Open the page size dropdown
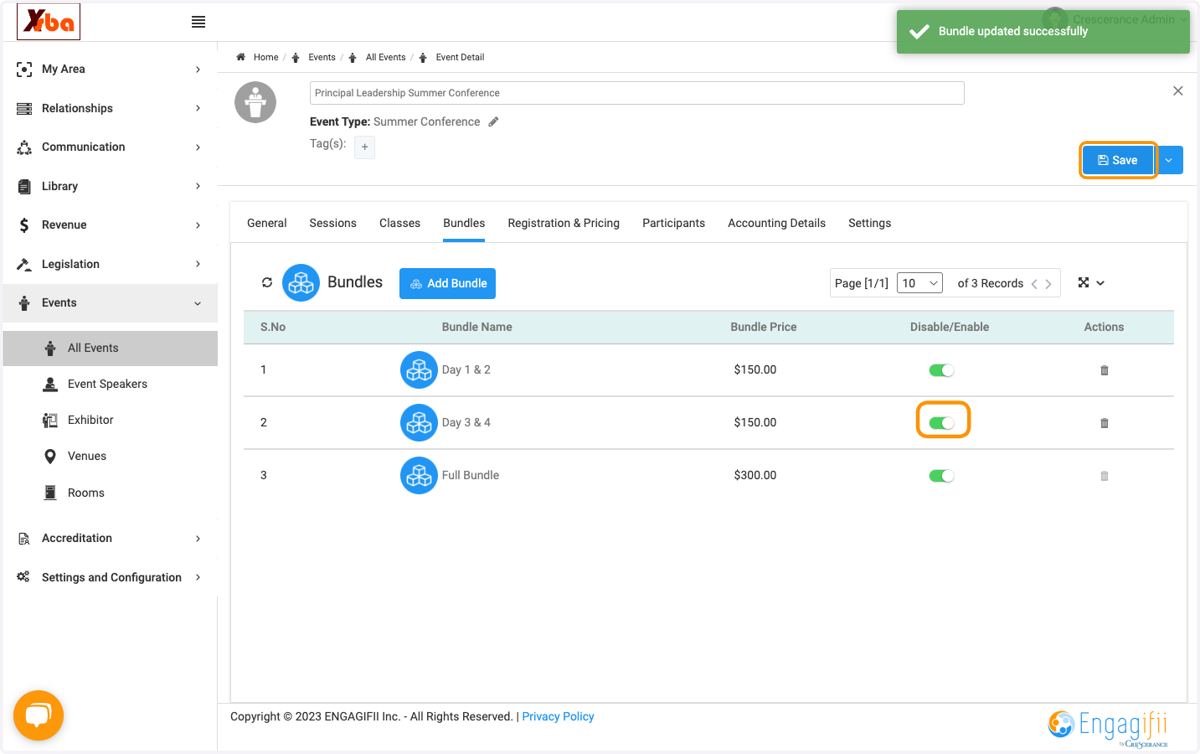 coord(920,283)
